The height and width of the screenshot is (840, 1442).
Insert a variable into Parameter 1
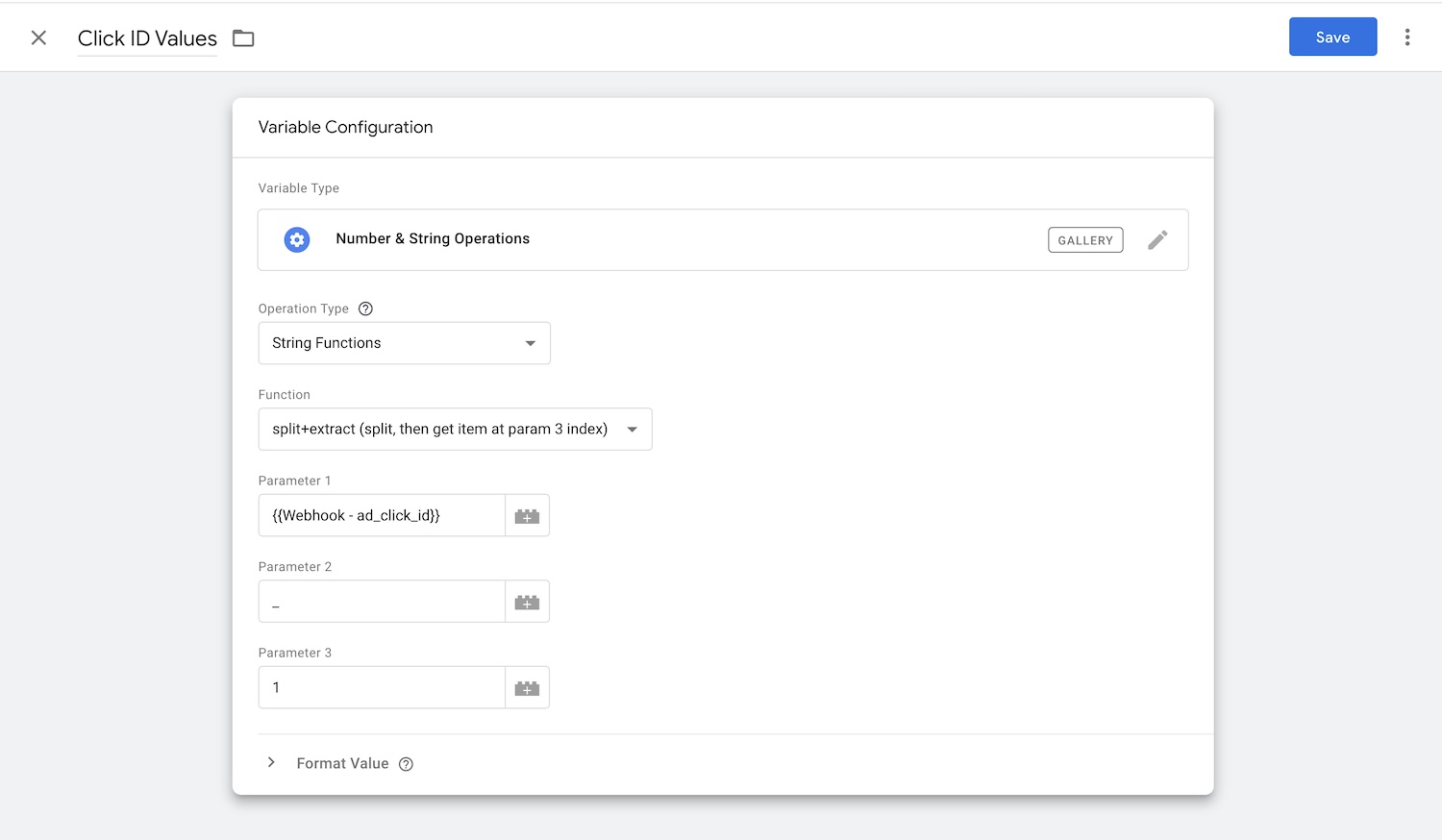click(x=527, y=516)
